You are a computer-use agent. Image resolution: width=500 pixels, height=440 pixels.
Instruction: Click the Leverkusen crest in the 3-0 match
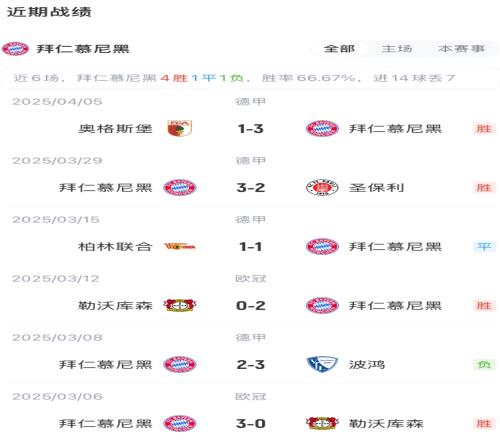(x=322, y=423)
